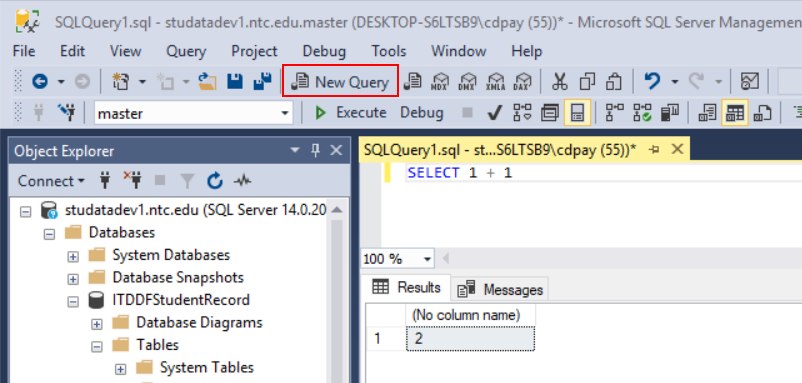Switch output to Results to File
Image resolution: width=802 pixels, height=383 pixels.
pyautogui.click(x=763, y=113)
